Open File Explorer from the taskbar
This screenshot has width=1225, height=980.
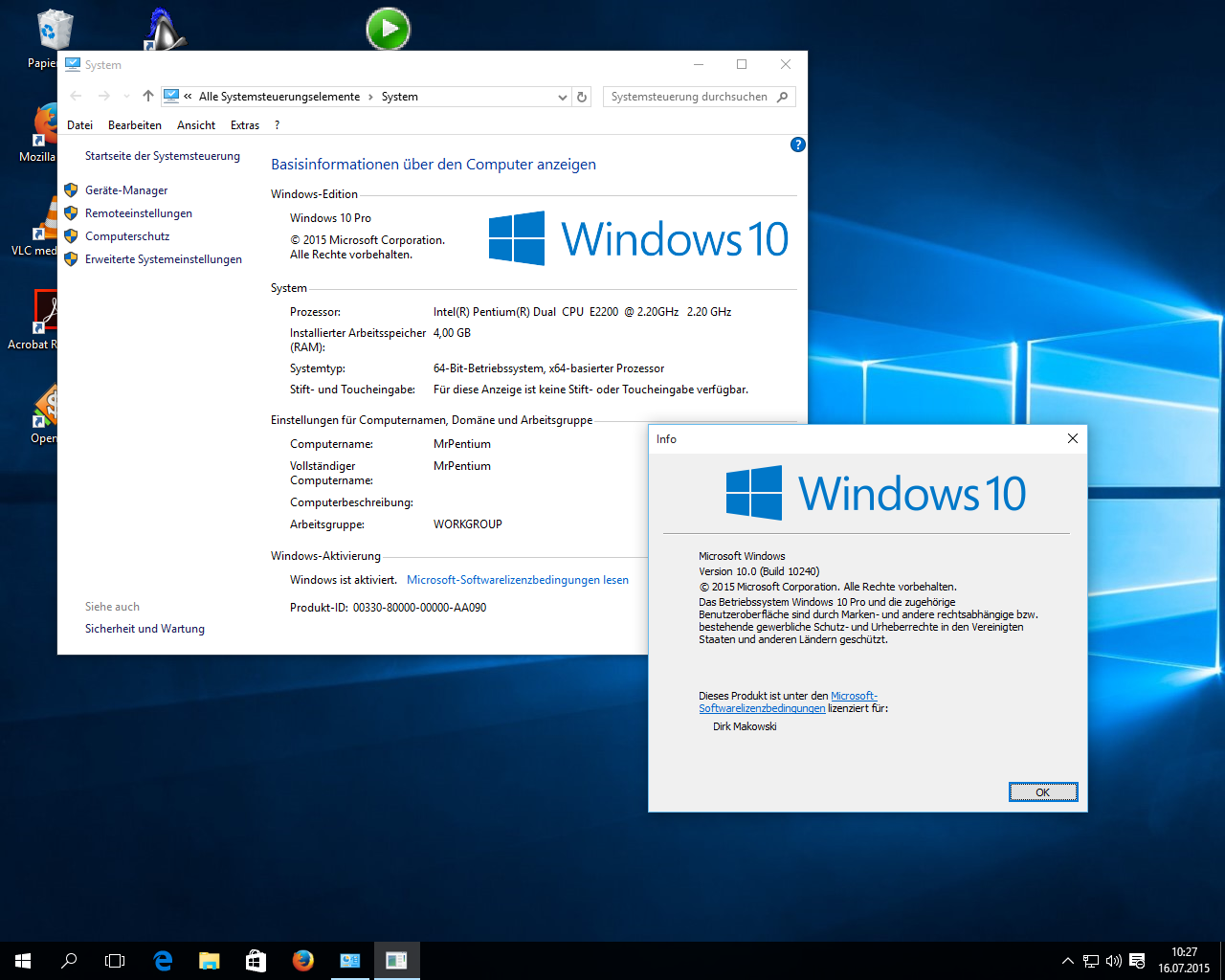[209, 960]
